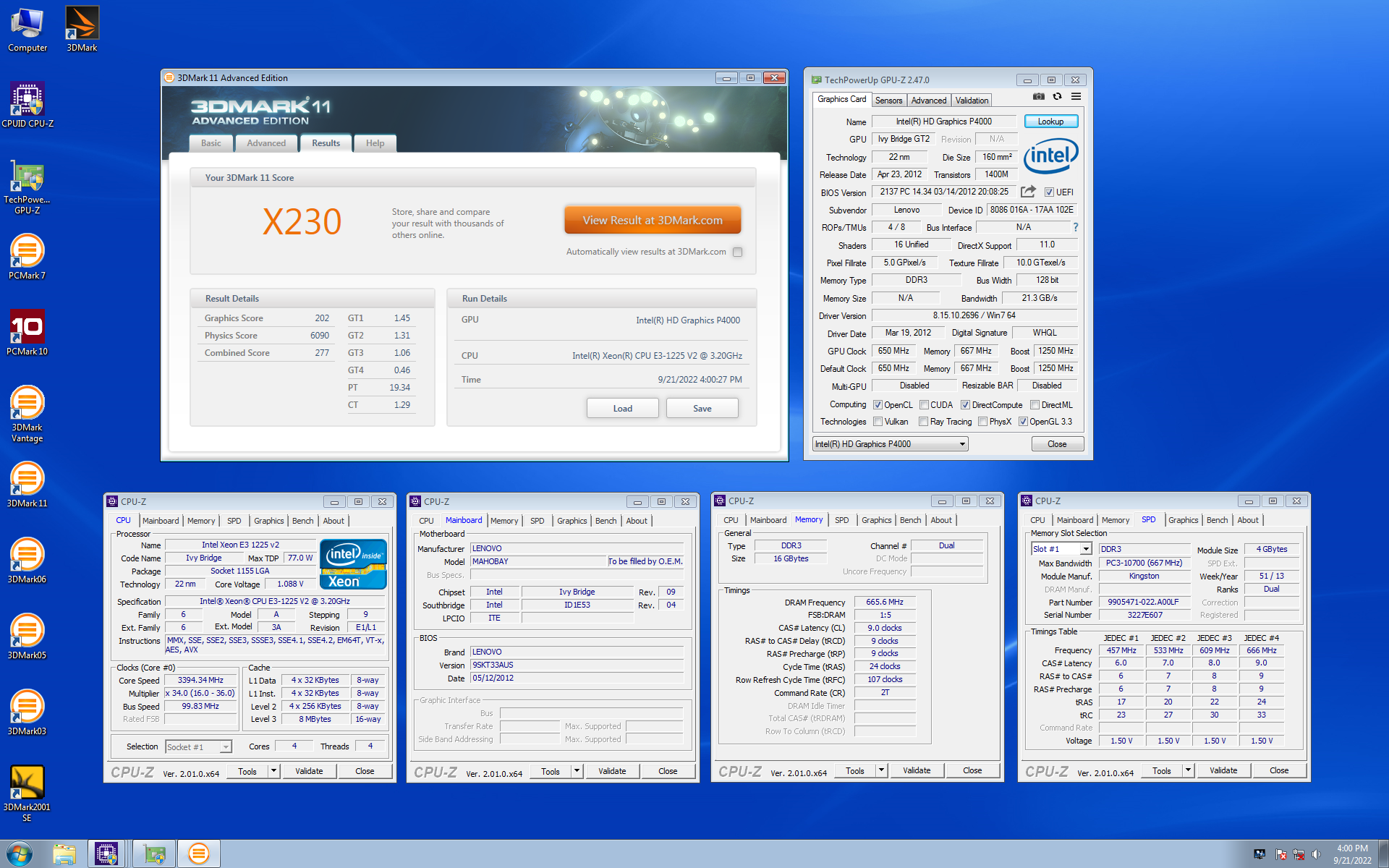Switch to the Advanced tab in 3DMark 11
Screen dimensions: 1389x868
pos(266,143)
